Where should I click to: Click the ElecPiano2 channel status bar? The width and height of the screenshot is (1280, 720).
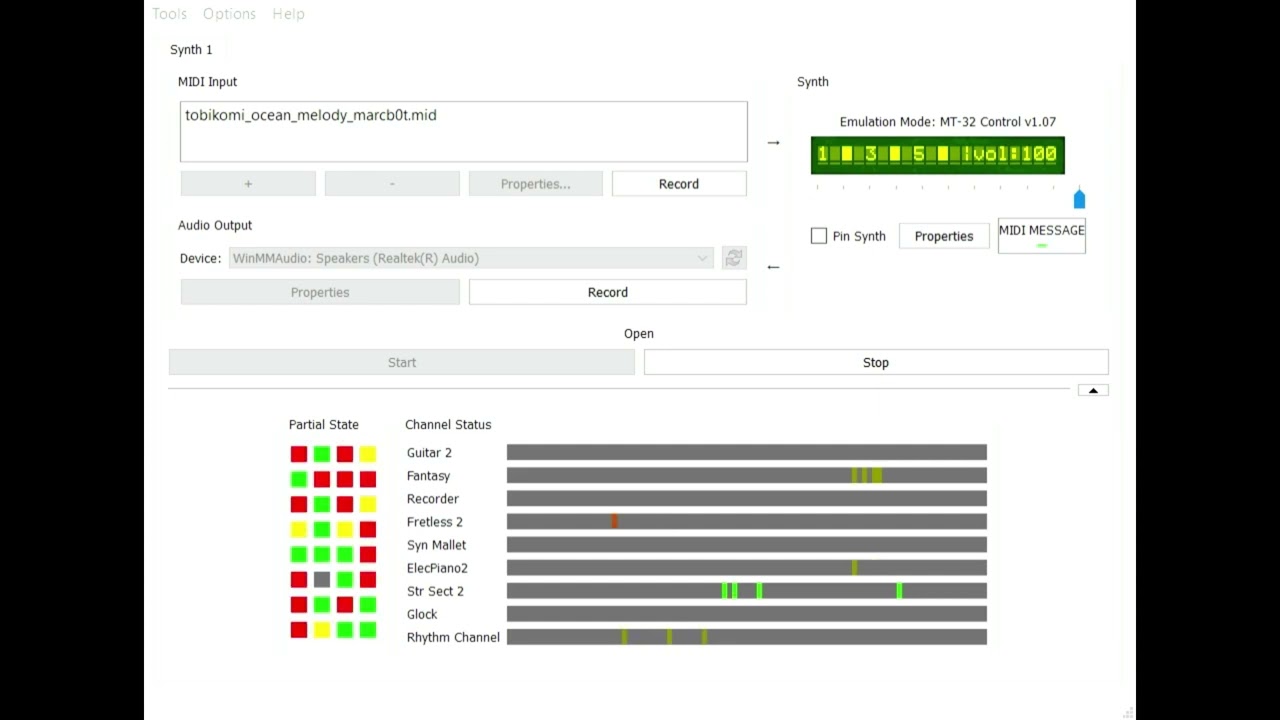pos(747,568)
